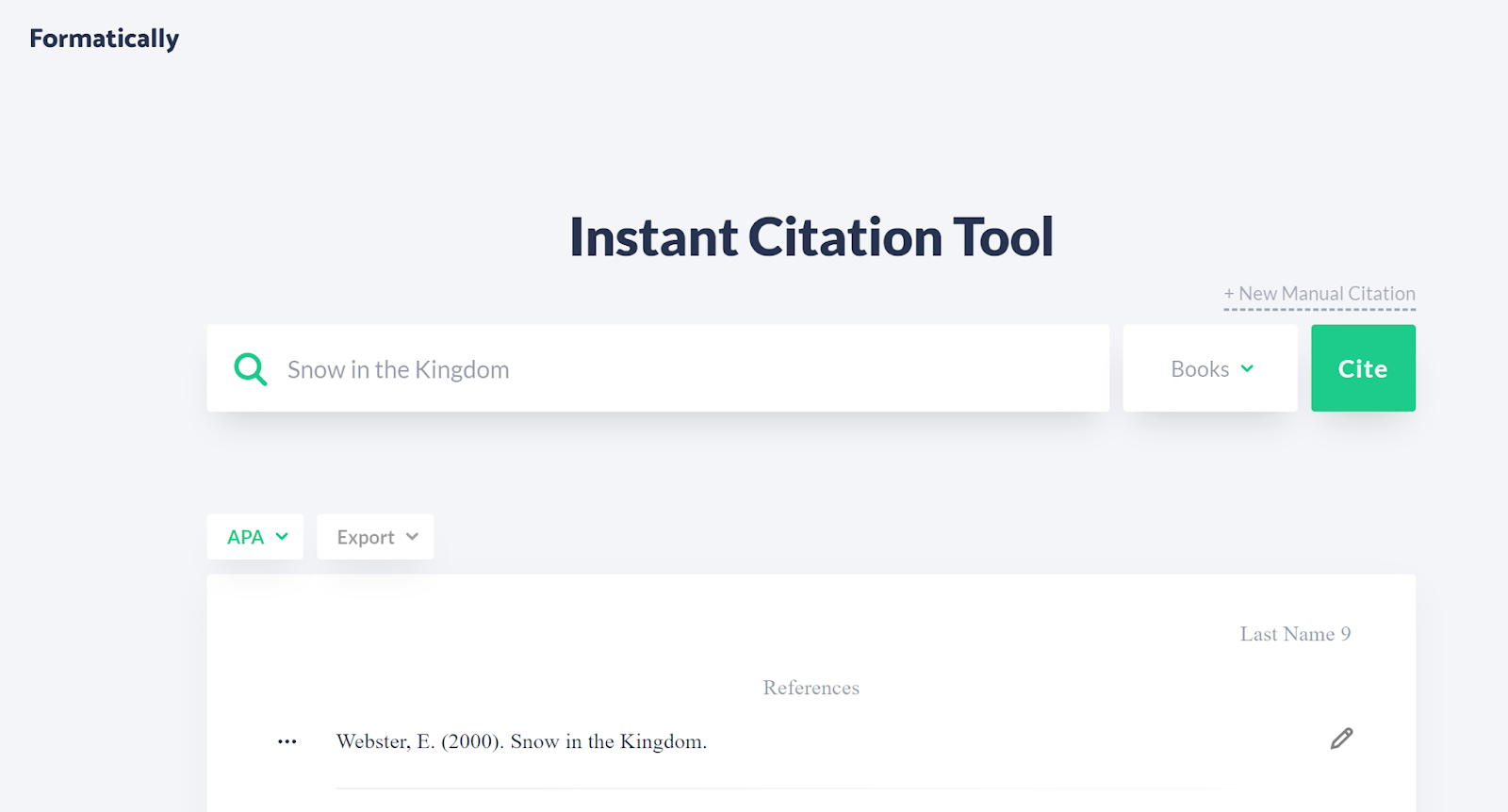This screenshot has height=812, width=1508.
Task: Click the book title in the citation entry
Action: point(608,742)
